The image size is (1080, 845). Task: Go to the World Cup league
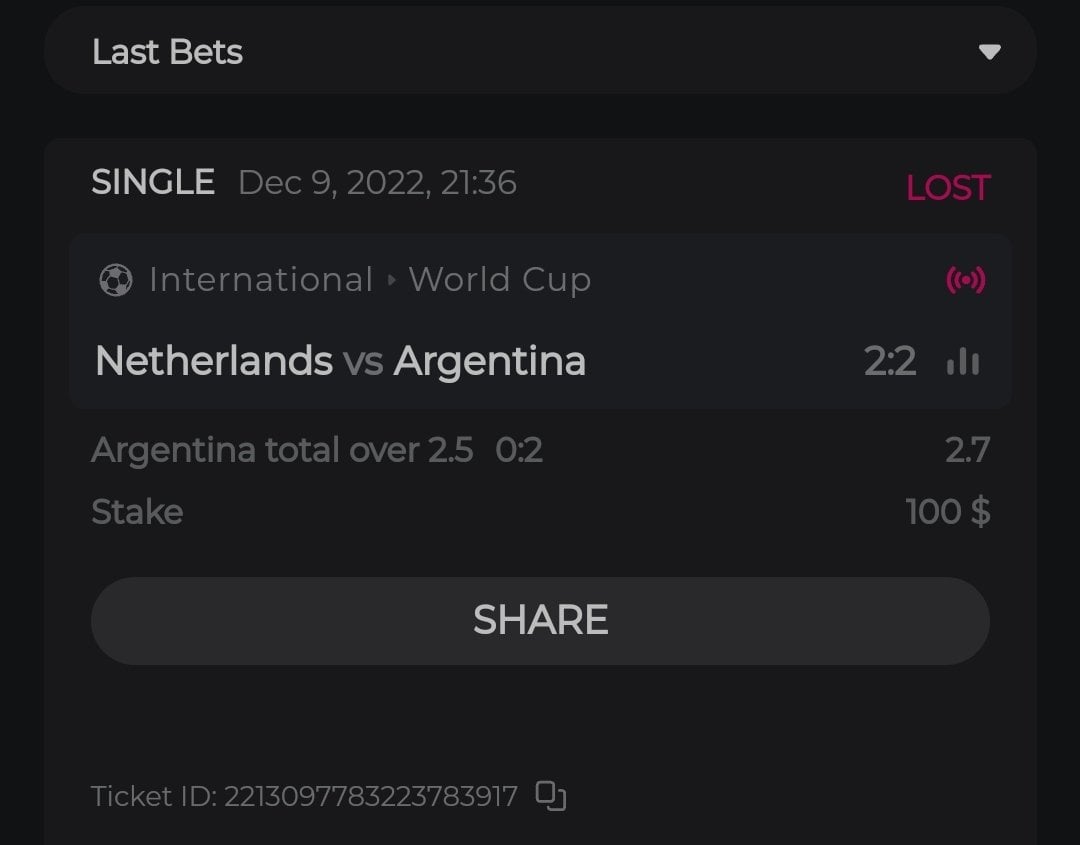[499, 280]
